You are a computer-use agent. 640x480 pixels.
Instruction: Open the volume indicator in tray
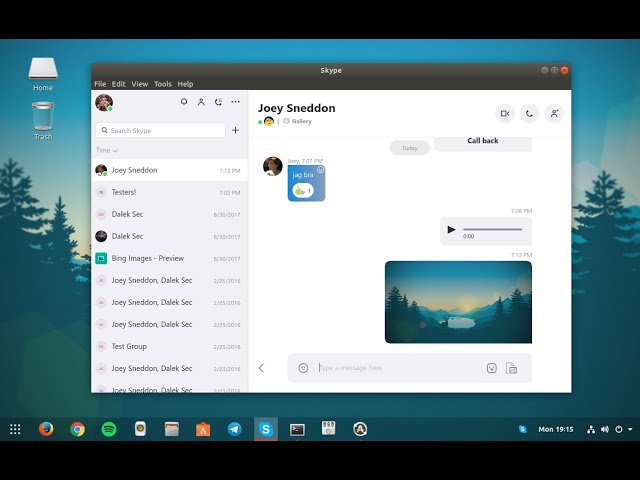[605, 429]
